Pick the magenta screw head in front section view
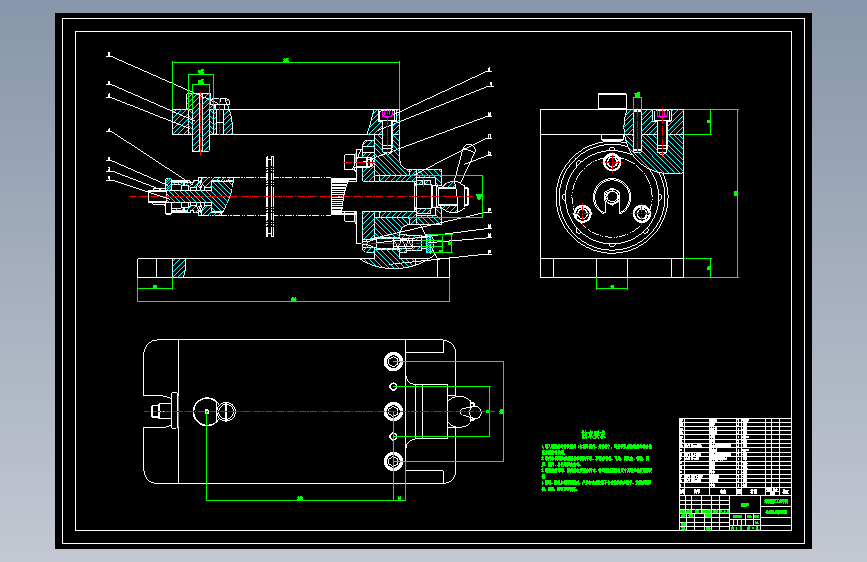The height and width of the screenshot is (562, 867). (387, 115)
